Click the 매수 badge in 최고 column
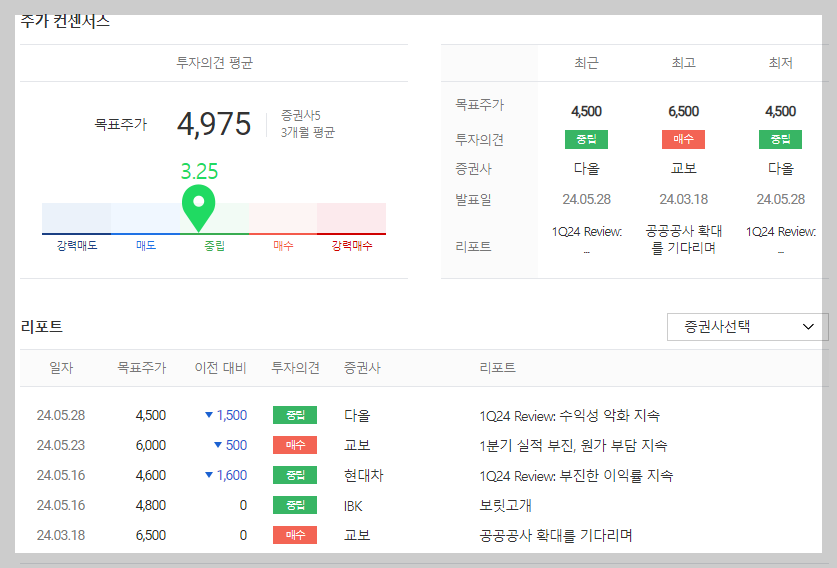837x568 pixels. click(683, 139)
